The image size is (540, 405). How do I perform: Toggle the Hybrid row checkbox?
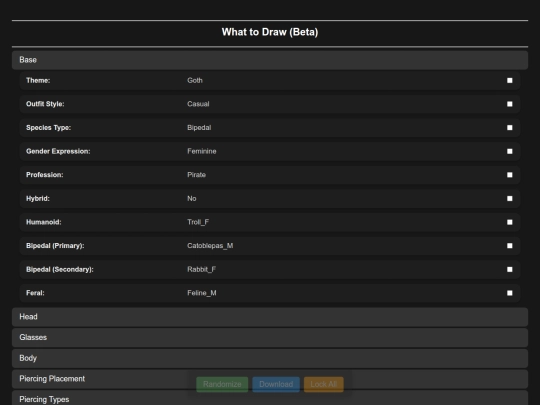[509, 198]
